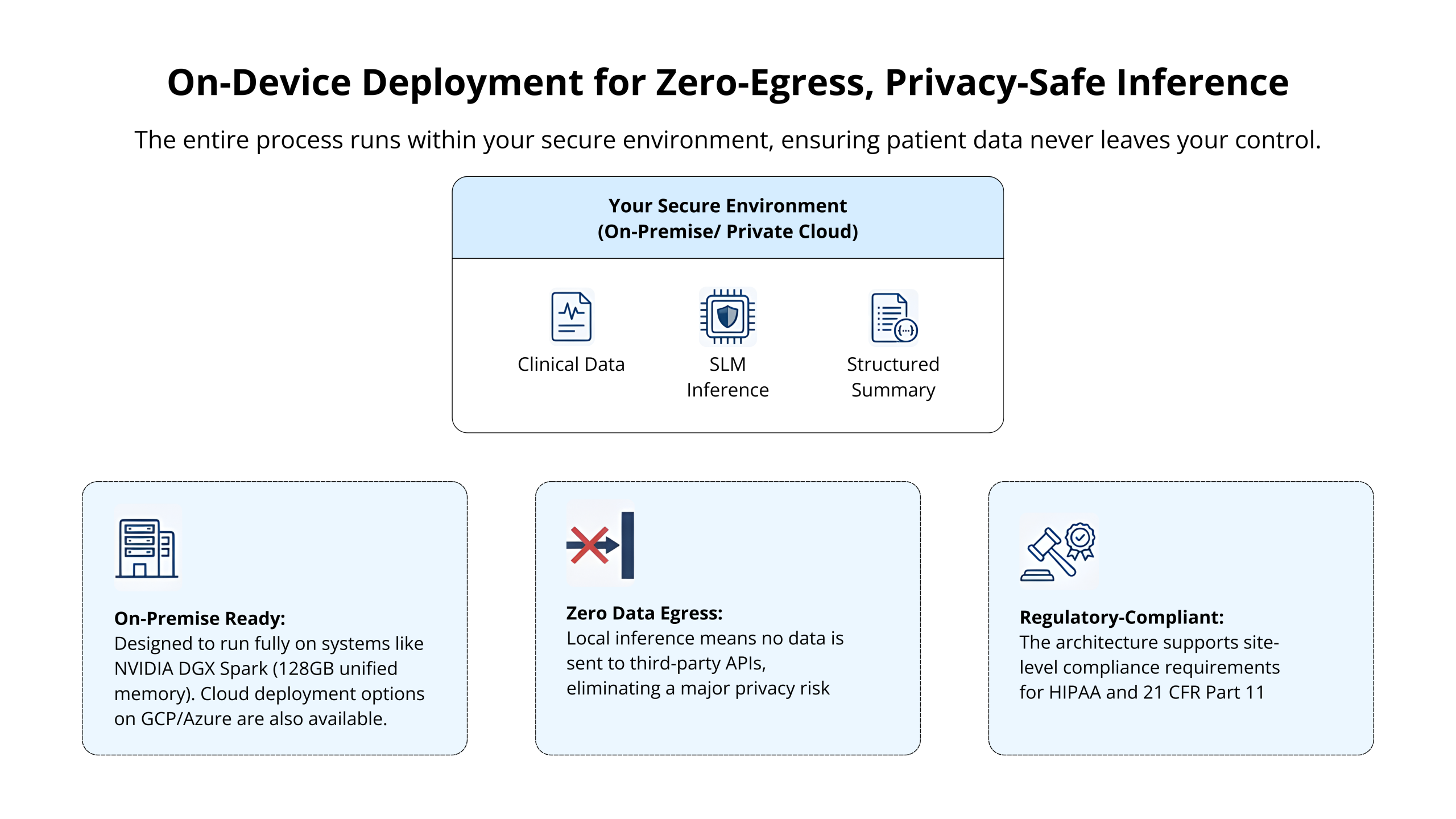Click the shield inside the SLM Inference icon
This screenshot has width=1456, height=819.
coord(727,317)
